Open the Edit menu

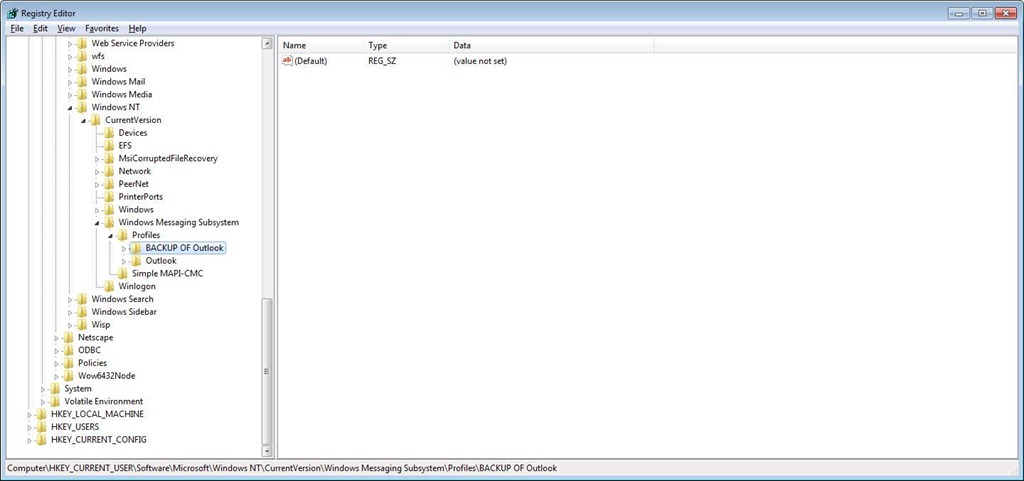coord(40,29)
